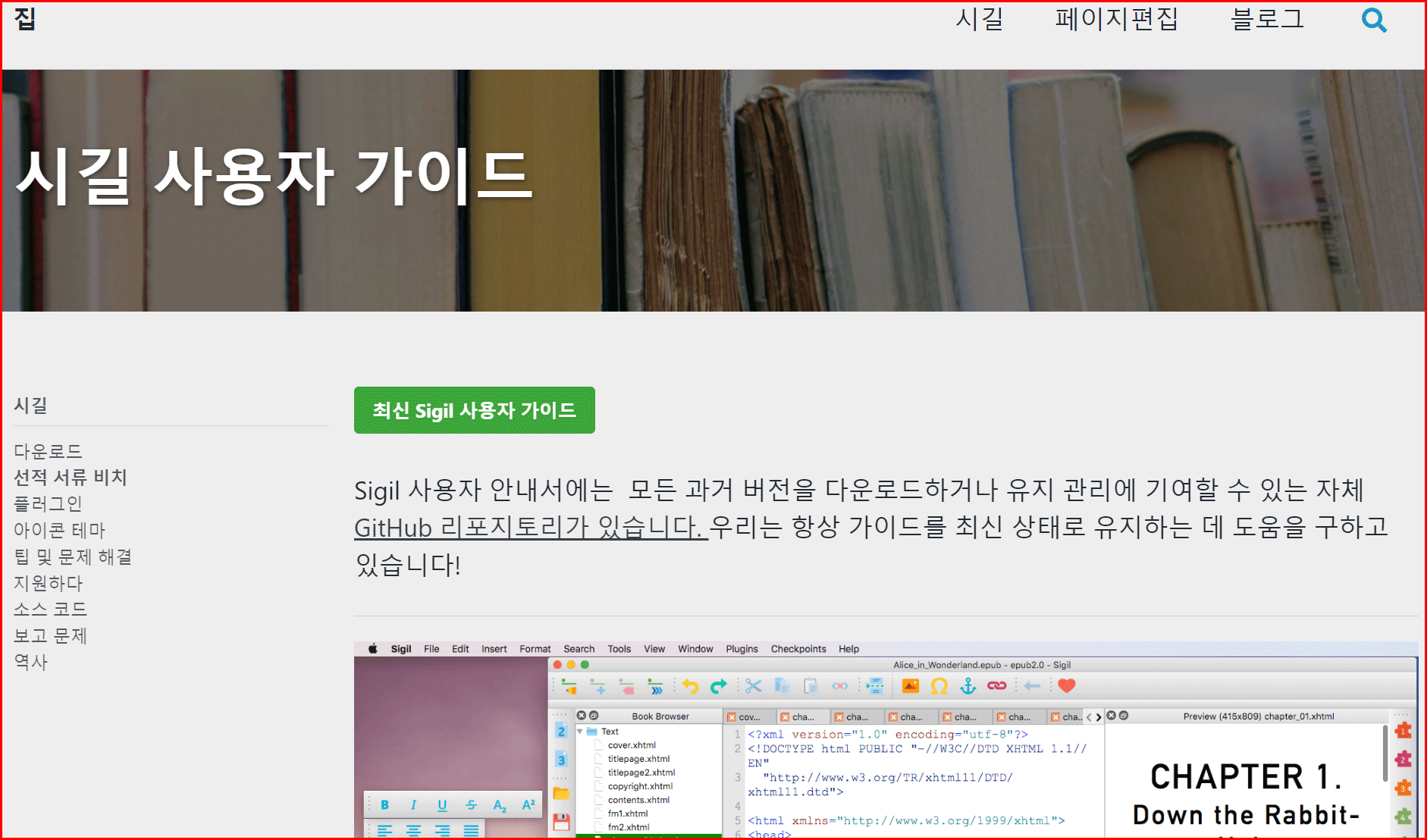The height and width of the screenshot is (840, 1427).
Task: Toggle Strikethrough in the Sigil formatting toolbar
Action: point(471,805)
